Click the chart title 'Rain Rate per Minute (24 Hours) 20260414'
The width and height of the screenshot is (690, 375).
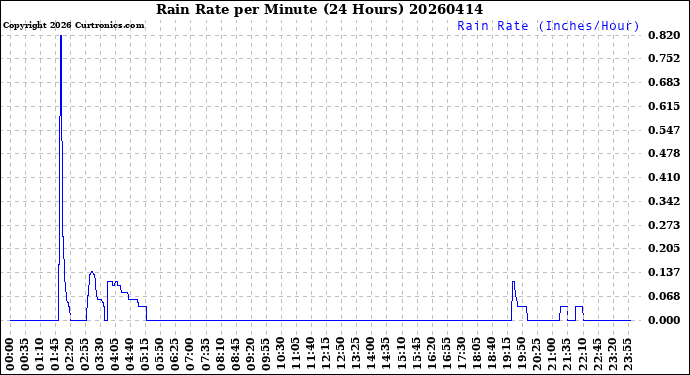[x=319, y=9]
